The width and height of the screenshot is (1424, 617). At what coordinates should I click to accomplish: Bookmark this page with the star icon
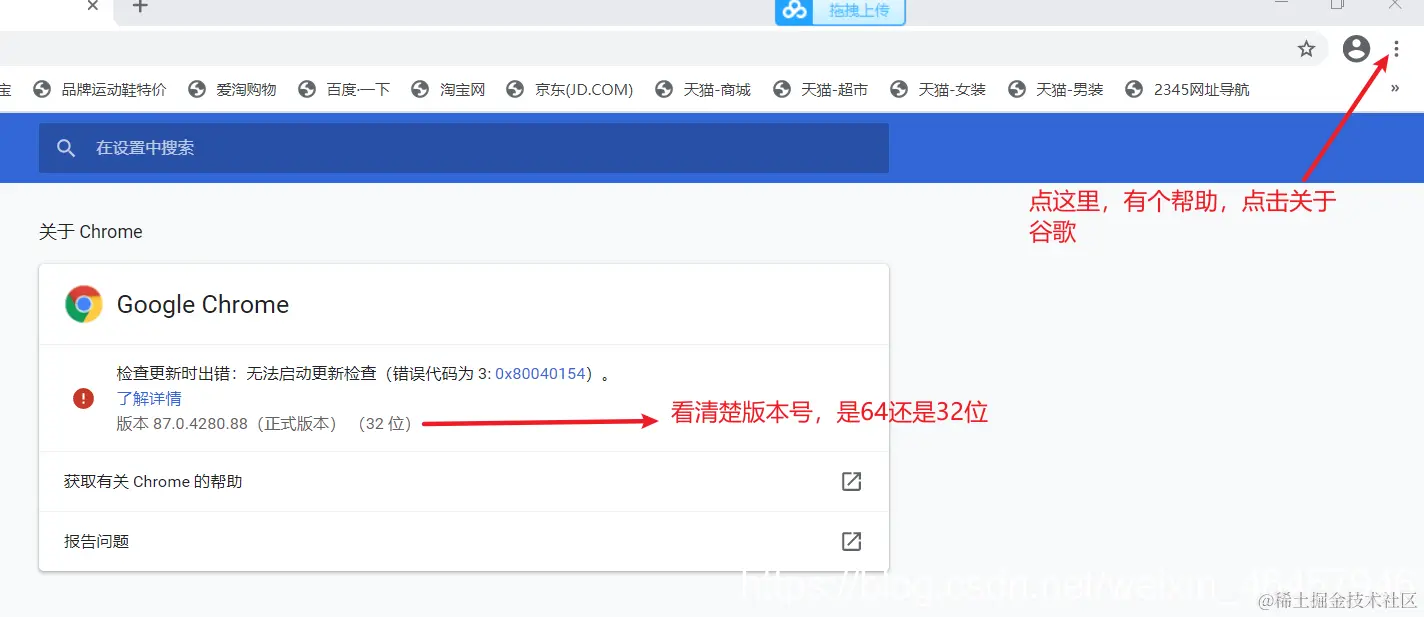coord(1306,48)
